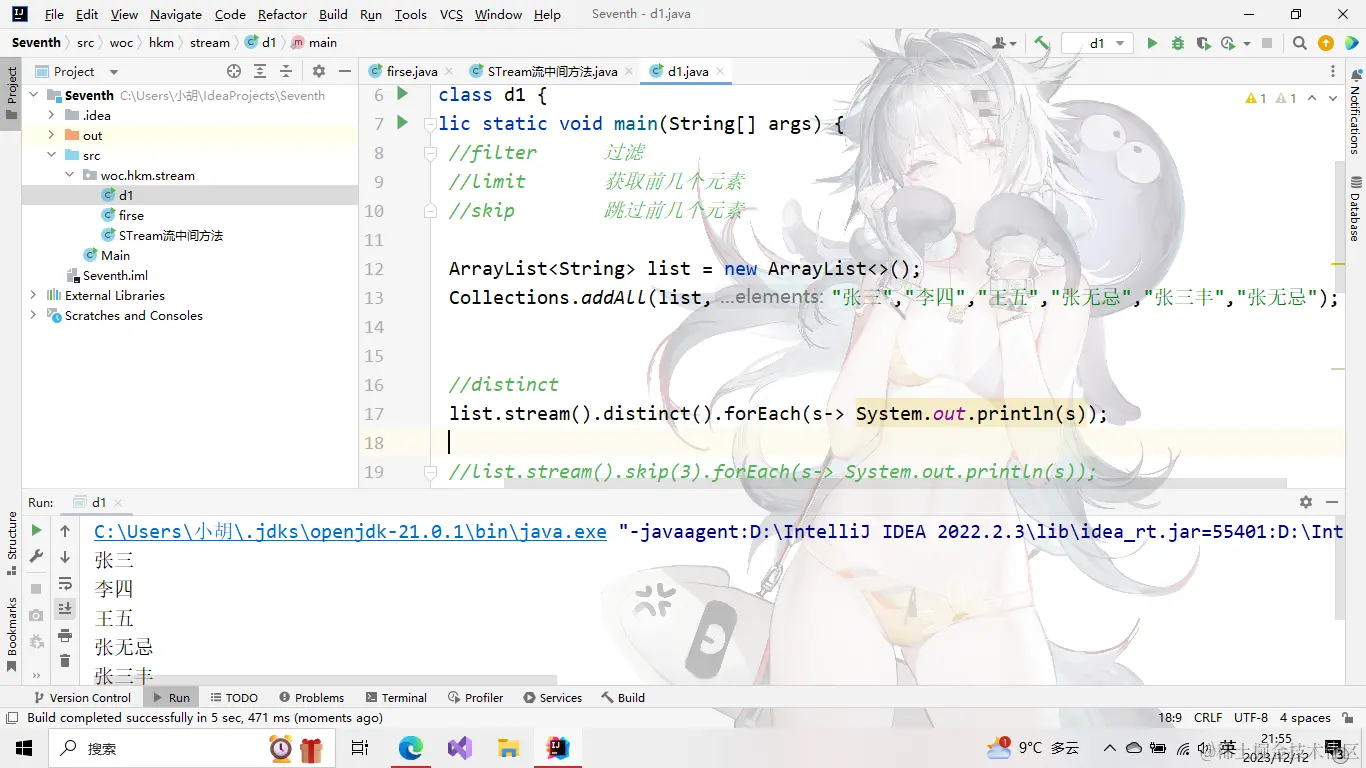Run d1 with Coverage from the toolbar
The width and height of the screenshot is (1366, 768).
pos(1203,43)
